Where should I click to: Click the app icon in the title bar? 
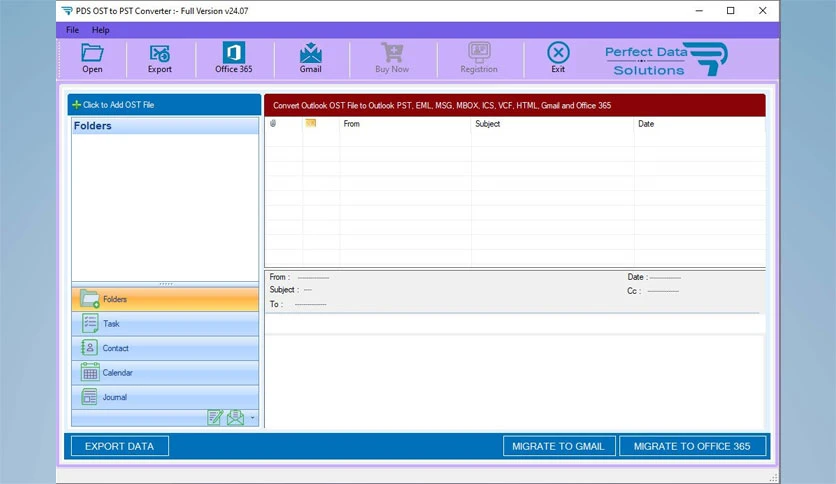coord(67,11)
